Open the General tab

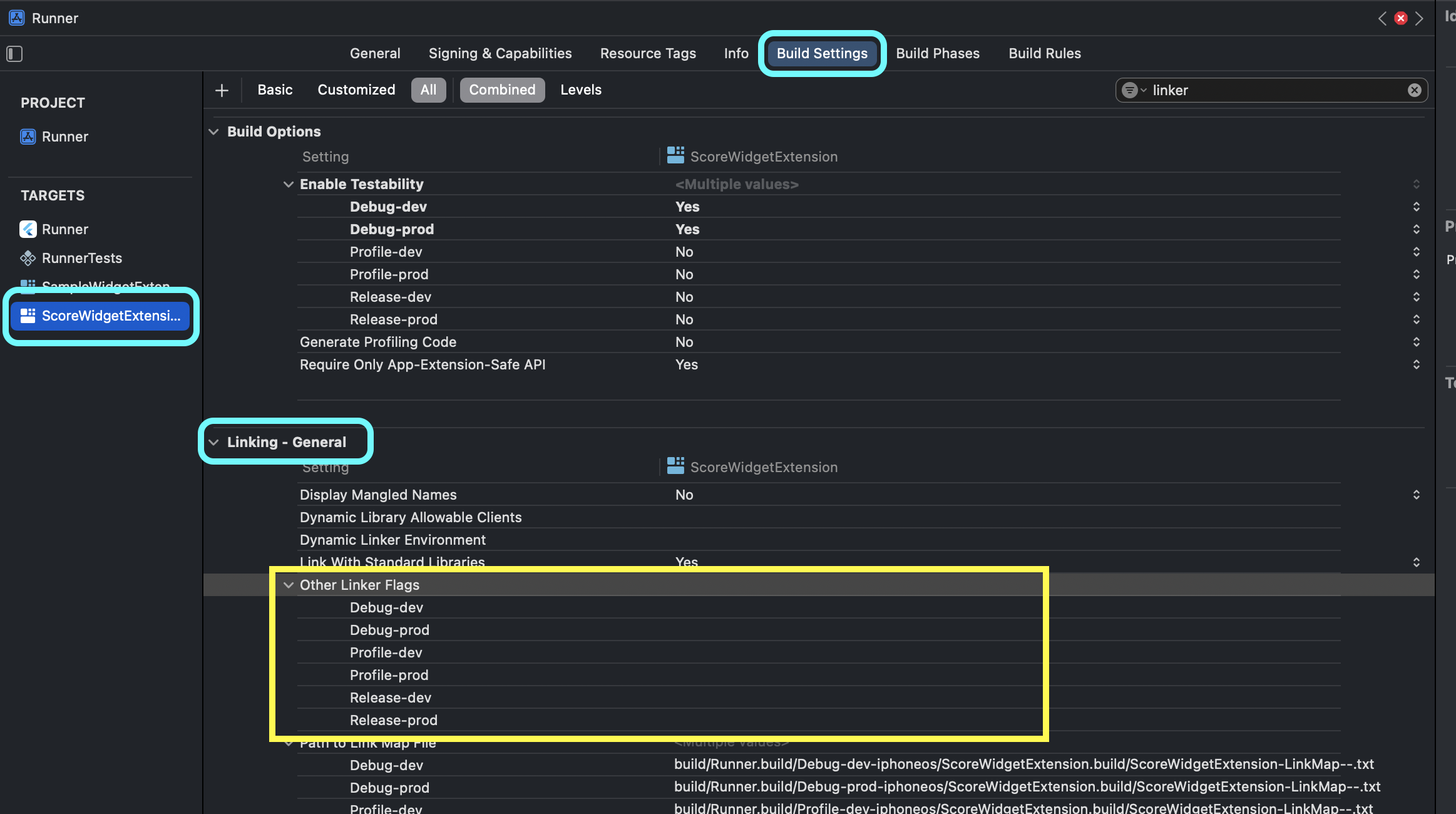(375, 53)
